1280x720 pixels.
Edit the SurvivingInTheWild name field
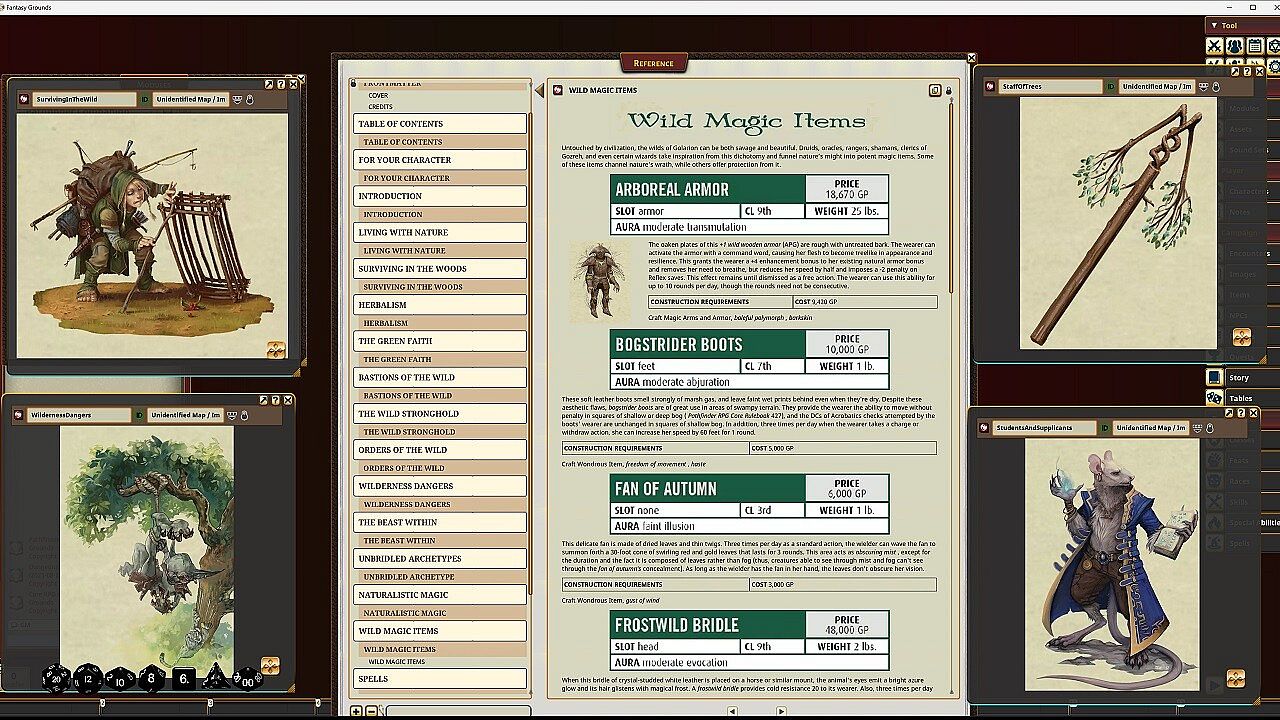click(84, 100)
